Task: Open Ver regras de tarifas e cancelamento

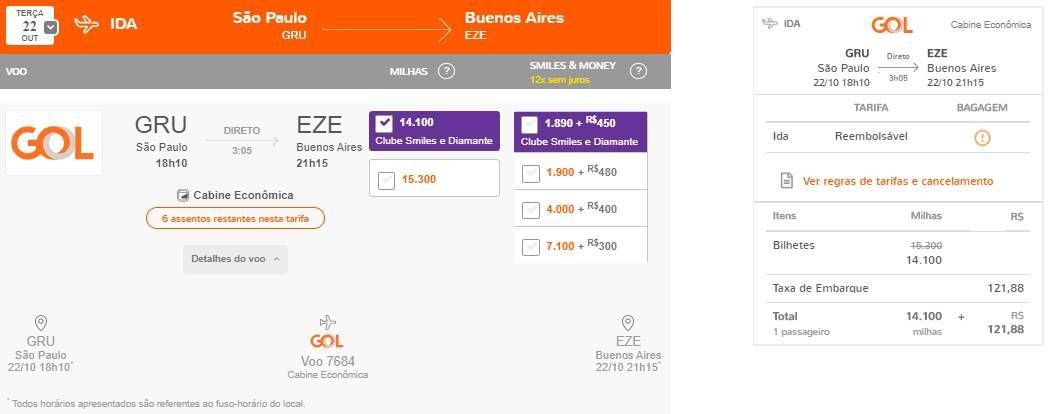Action: pos(898,181)
